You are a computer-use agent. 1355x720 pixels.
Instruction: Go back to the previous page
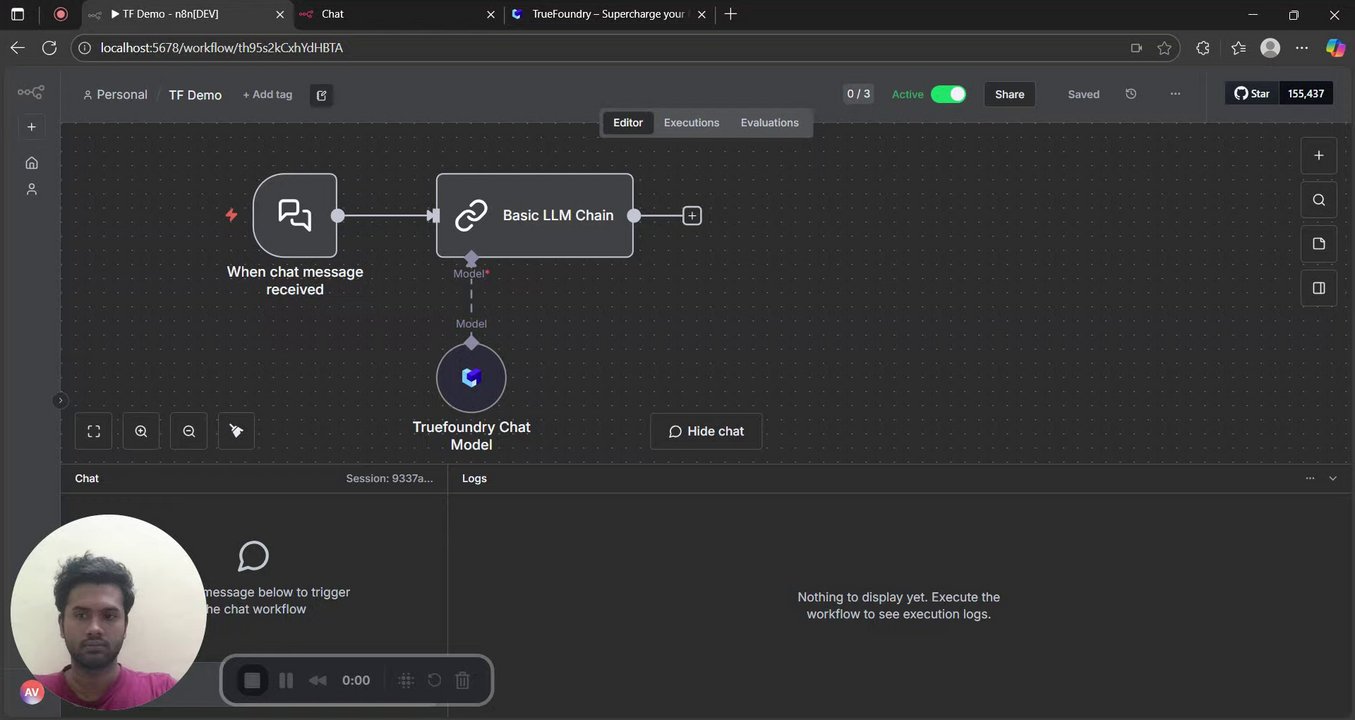coord(17,48)
